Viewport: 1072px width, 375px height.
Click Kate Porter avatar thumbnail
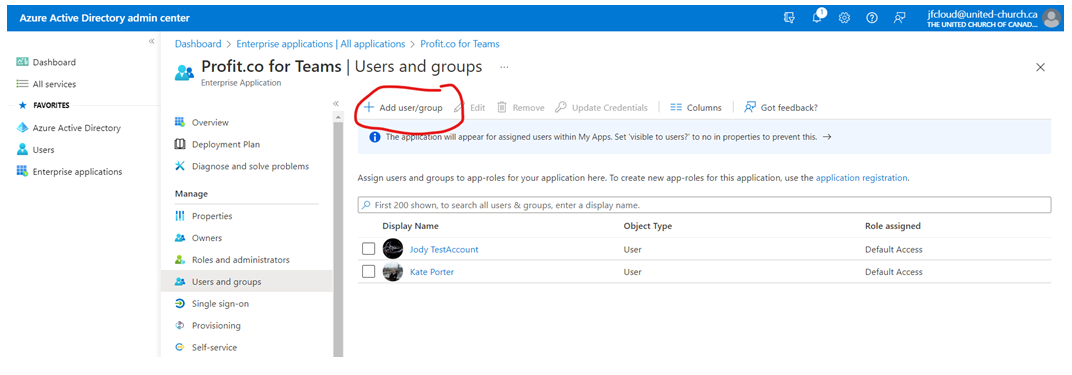tap(392, 271)
